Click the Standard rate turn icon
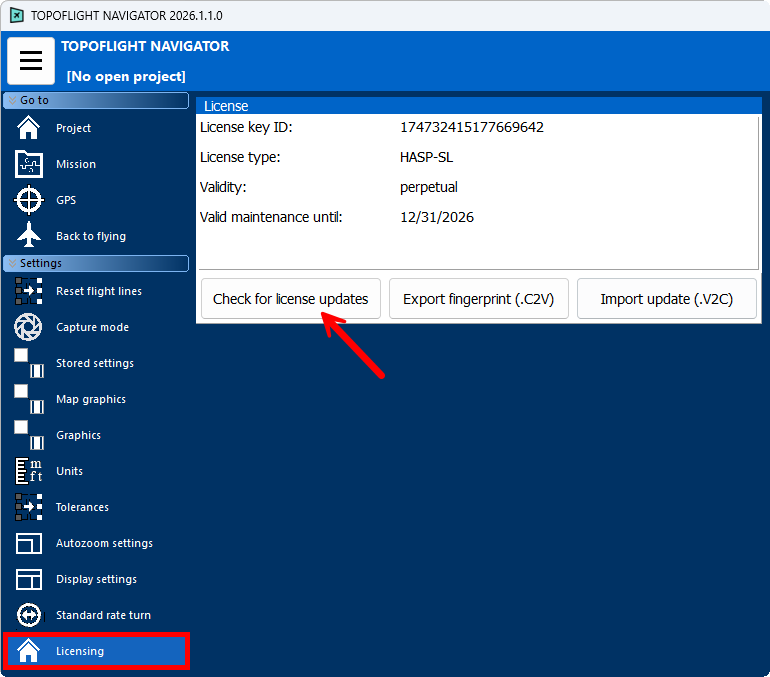Screen dimensions: 770x677 [x=29, y=615]
